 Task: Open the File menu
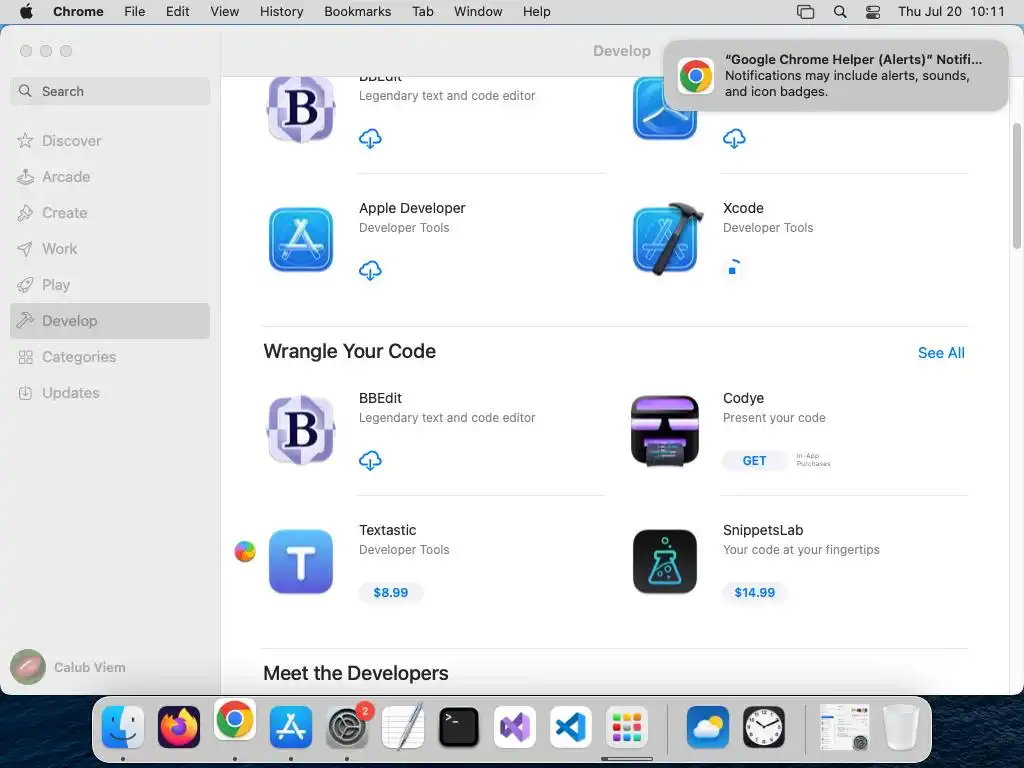pos(135,12)
